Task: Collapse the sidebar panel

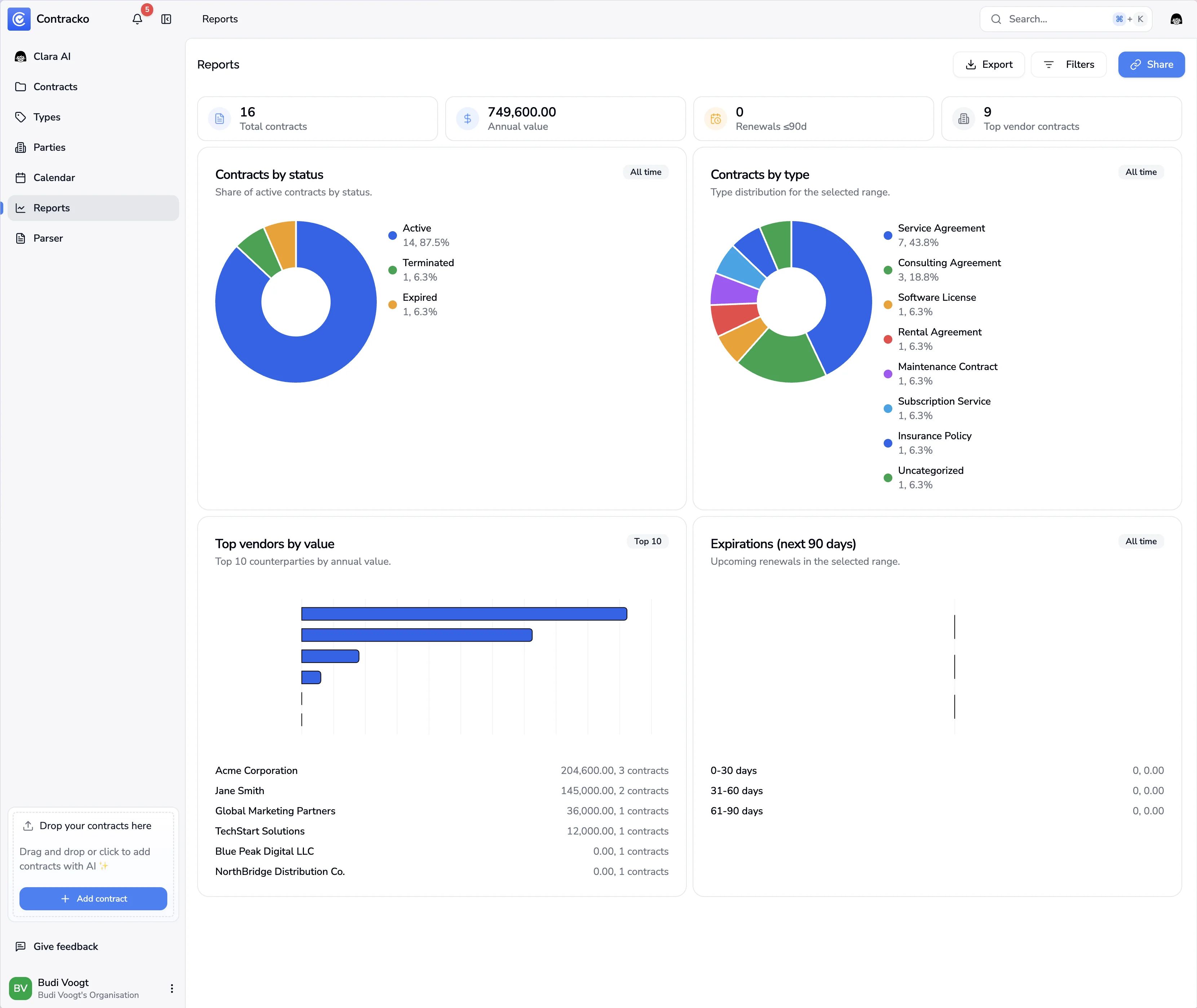Action: [166, 19]
